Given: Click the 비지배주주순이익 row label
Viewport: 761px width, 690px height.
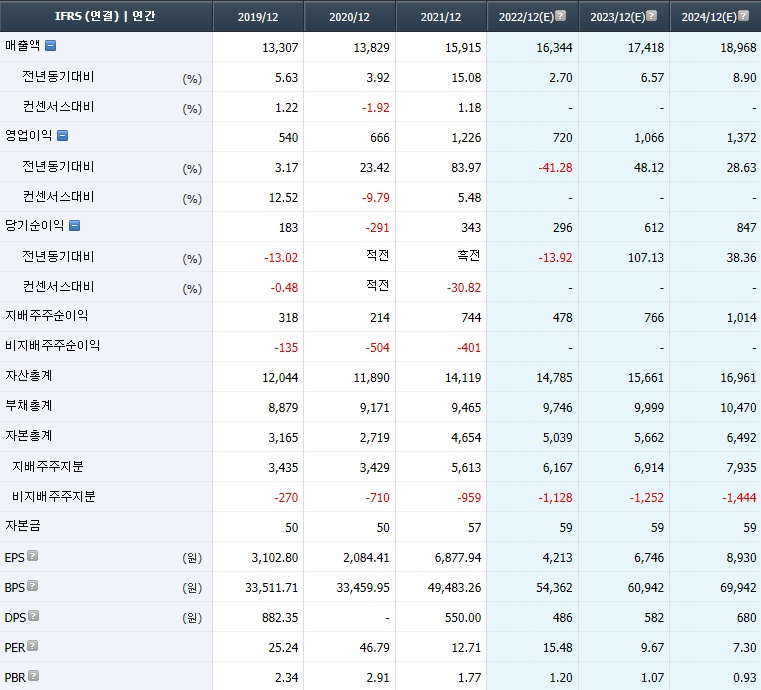Looking at the screenshot, I should [x=52, y=345].
